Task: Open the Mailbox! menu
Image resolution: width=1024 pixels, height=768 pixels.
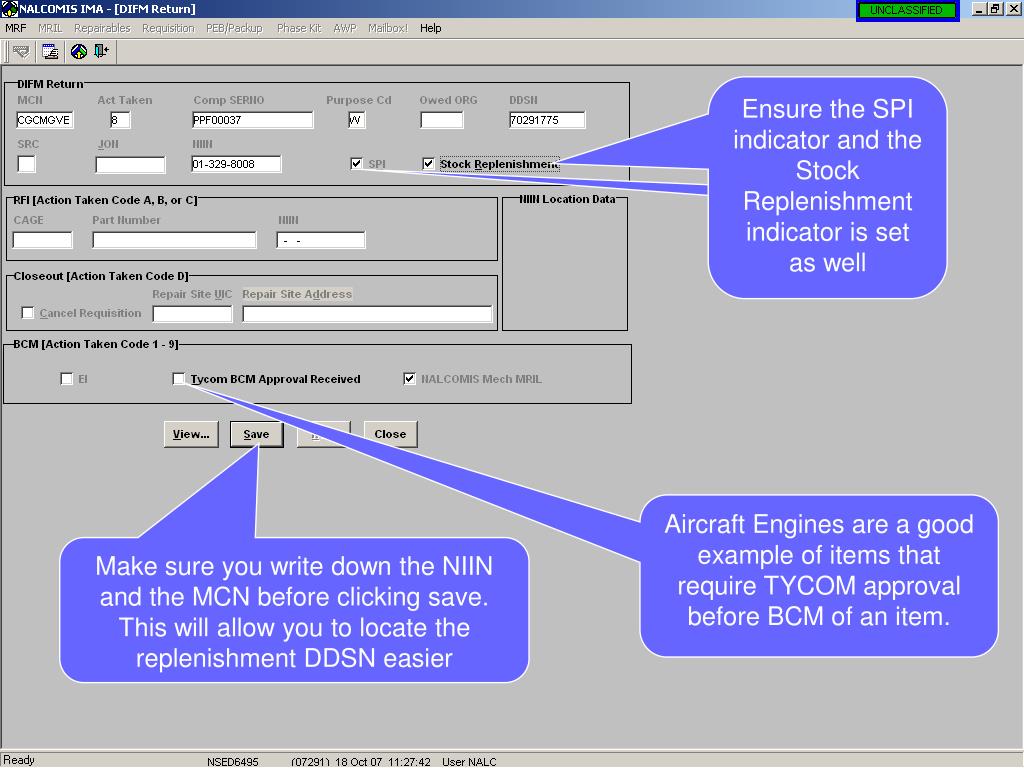Action: click(x=388, y=28)
